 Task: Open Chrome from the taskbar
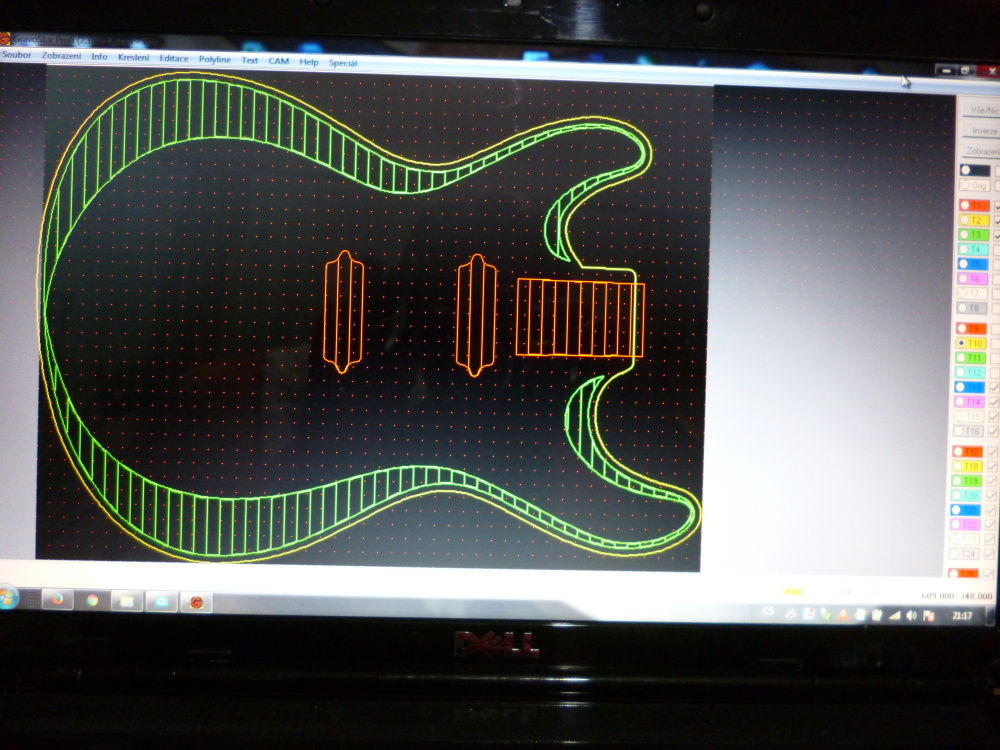[x=92, y=601]
